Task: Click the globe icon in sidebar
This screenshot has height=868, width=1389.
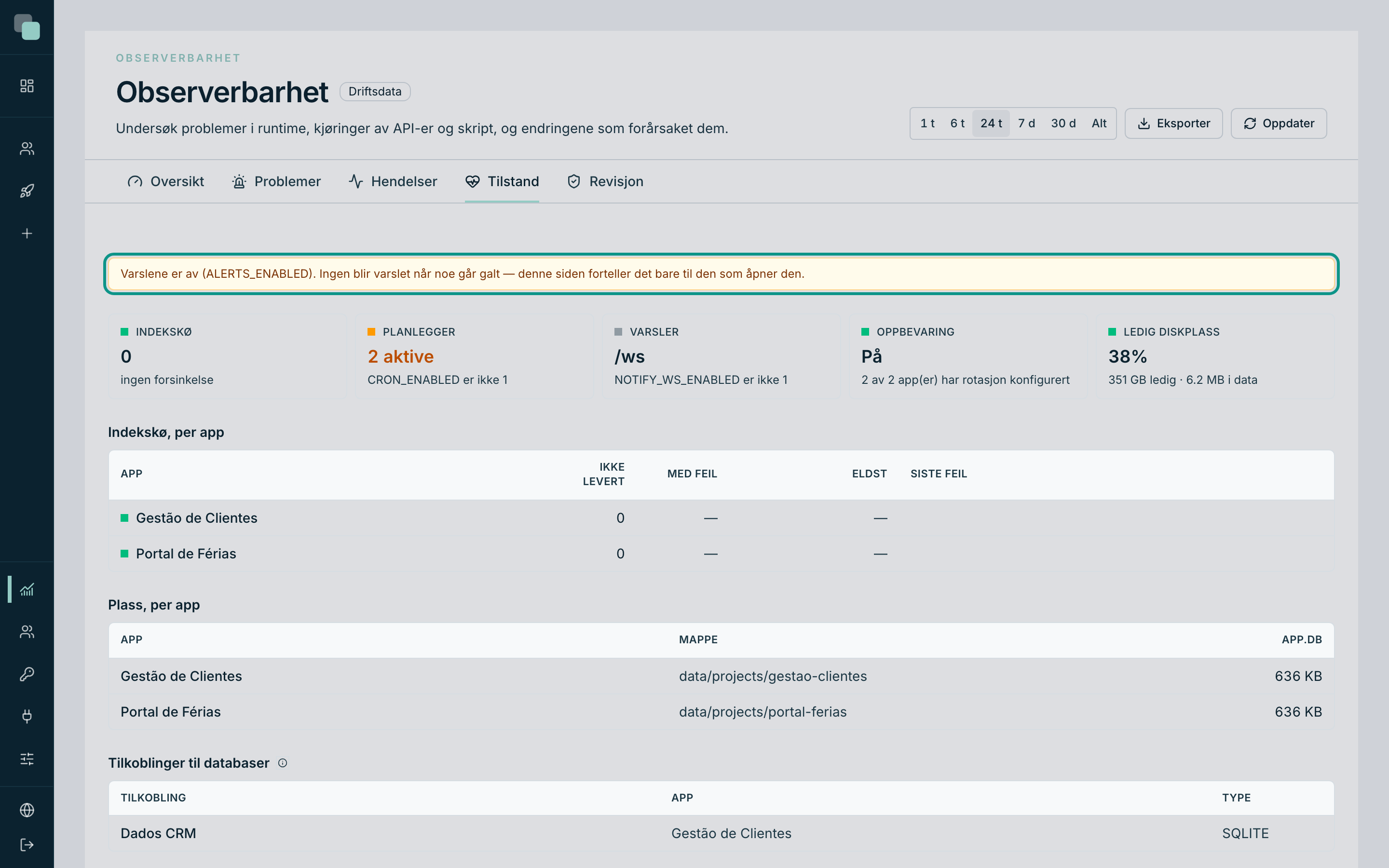Action: 27,810
